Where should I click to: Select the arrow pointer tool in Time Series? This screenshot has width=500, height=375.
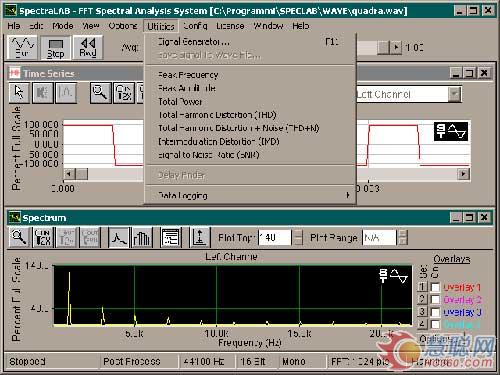pyautogui.click(x=19, y=92)
